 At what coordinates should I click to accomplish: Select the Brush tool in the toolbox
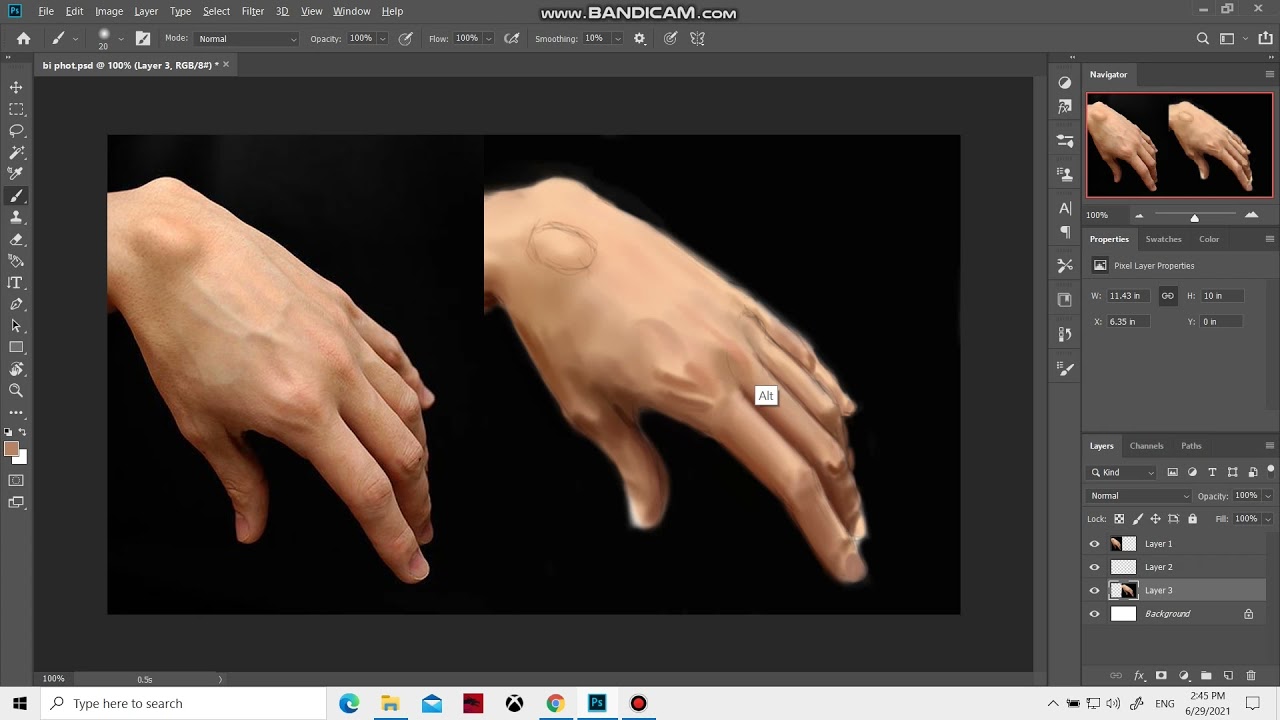(16, 196)
